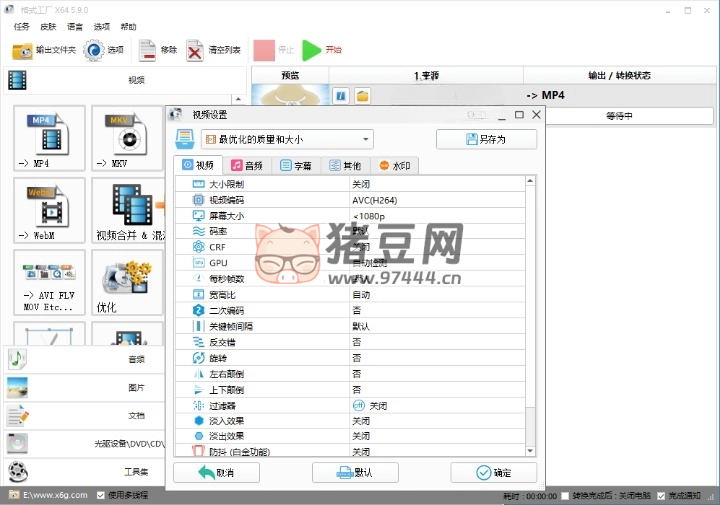
Task: Click the 移除 remove item icon
Action: point(147,49)
